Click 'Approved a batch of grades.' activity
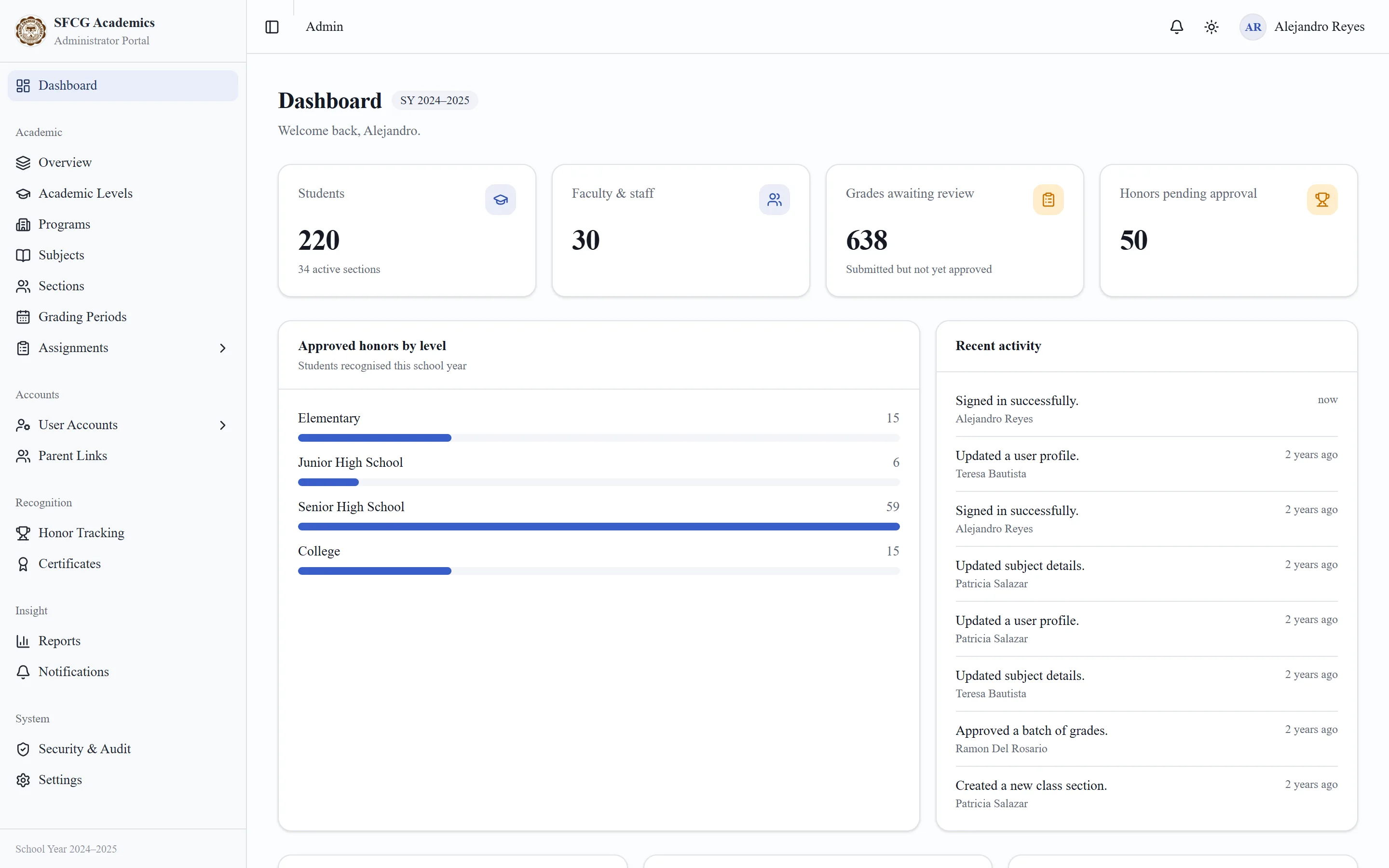 coord(1032,731)
